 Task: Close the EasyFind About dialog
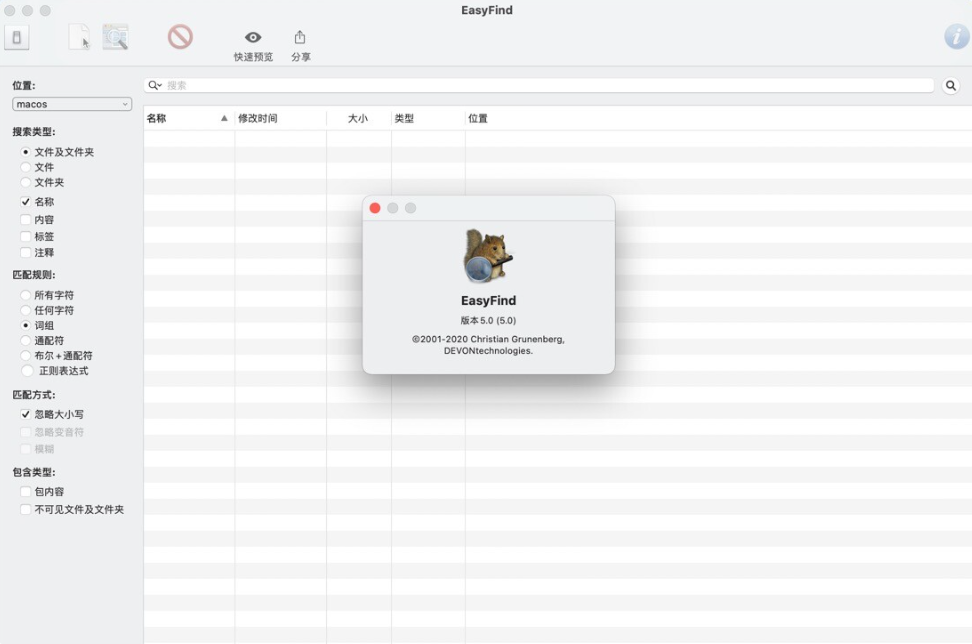point(375,208)
